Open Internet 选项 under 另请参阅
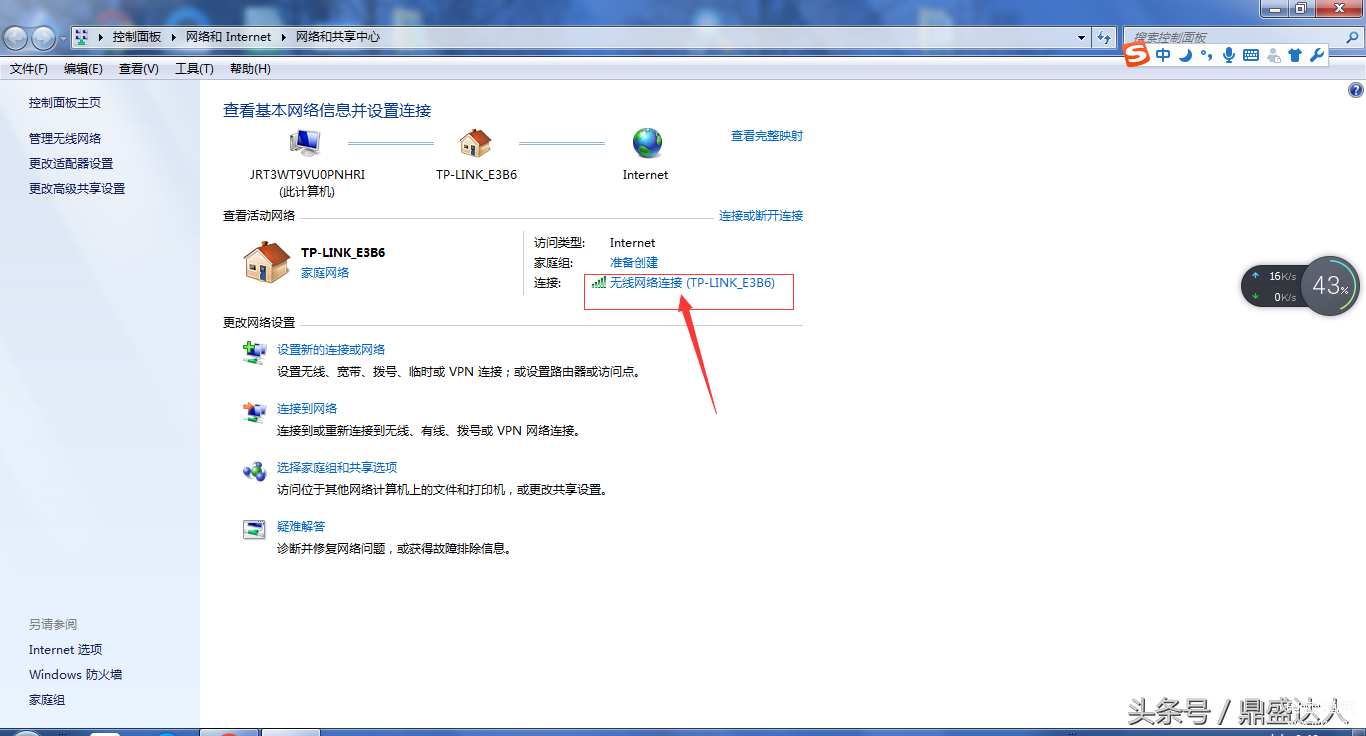 click(x=65, y=650)
